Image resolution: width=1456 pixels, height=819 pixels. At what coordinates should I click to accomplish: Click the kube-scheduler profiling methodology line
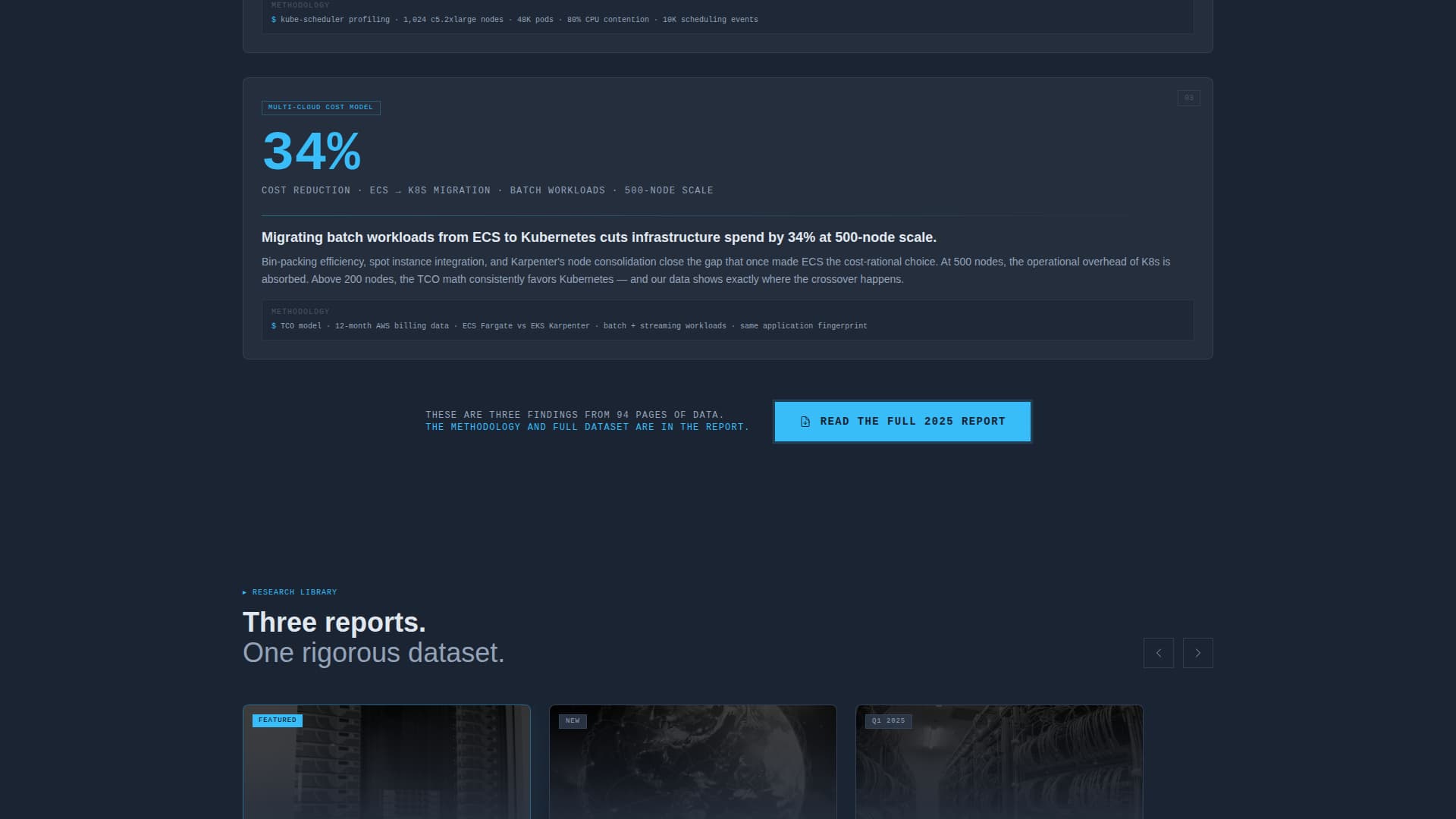pyautogui.click(x=515, y=20)
